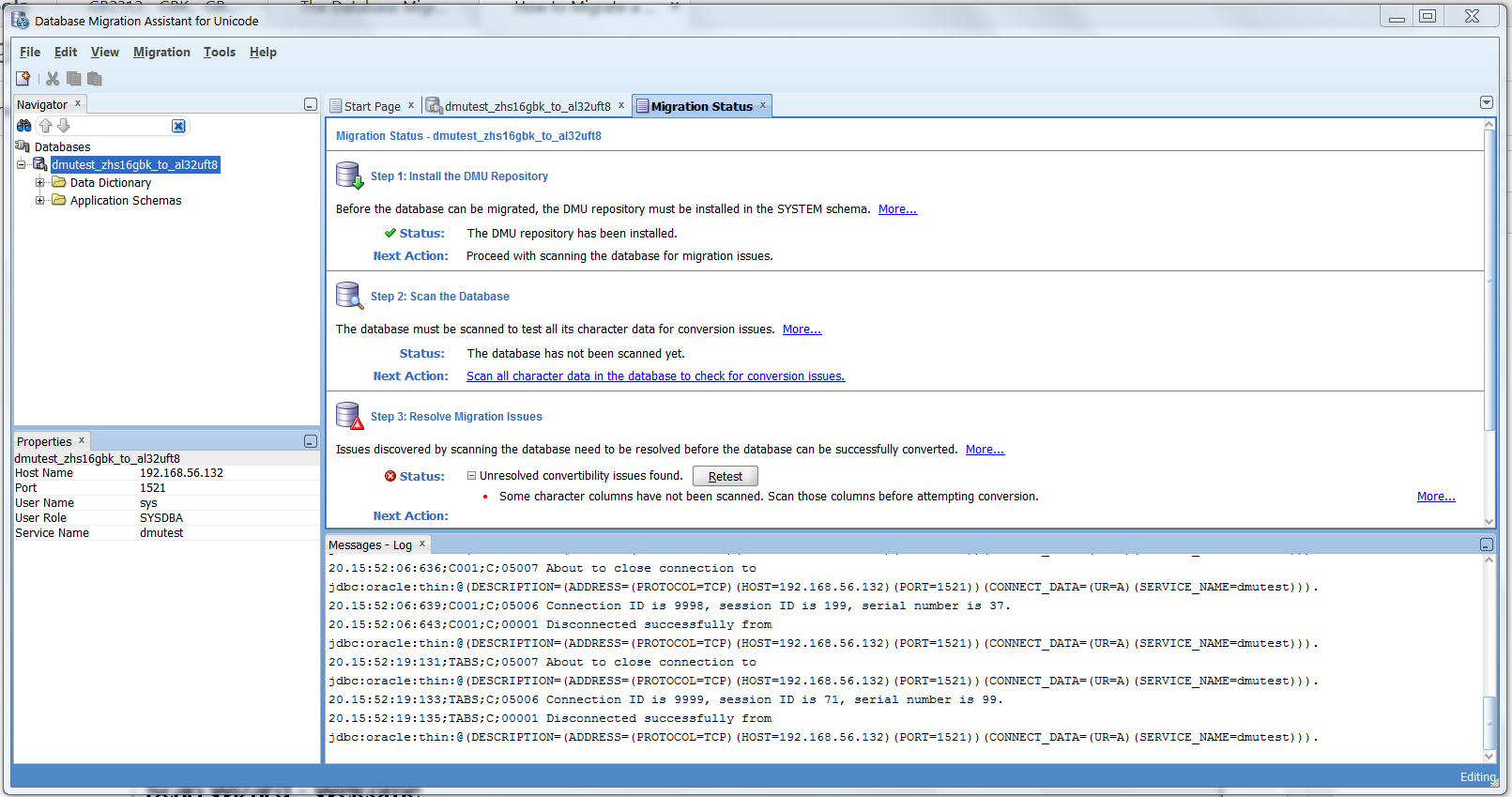Select the Databases root node
The height and width of the screenshot is (797, 1512).
click(62, 146)
